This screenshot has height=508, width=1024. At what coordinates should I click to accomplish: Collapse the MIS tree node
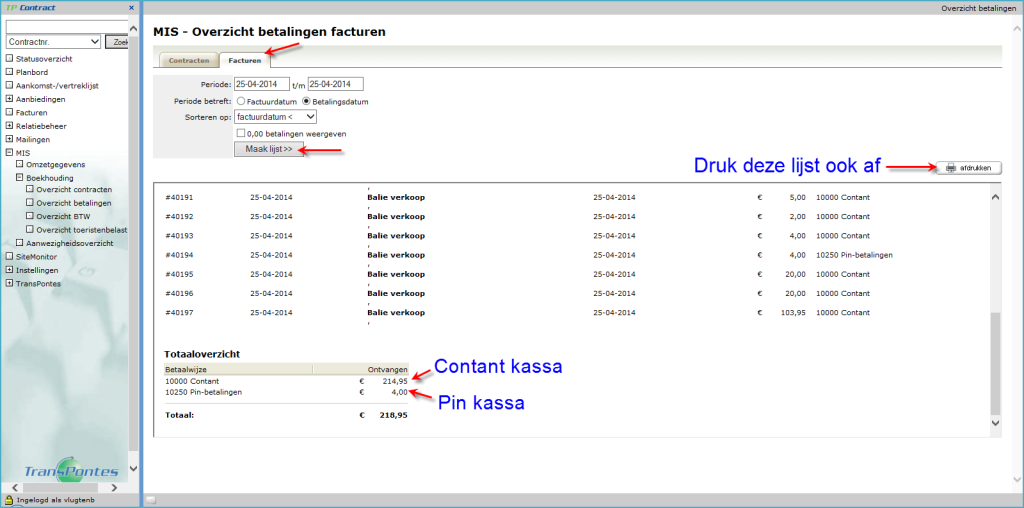coord(9,151)
